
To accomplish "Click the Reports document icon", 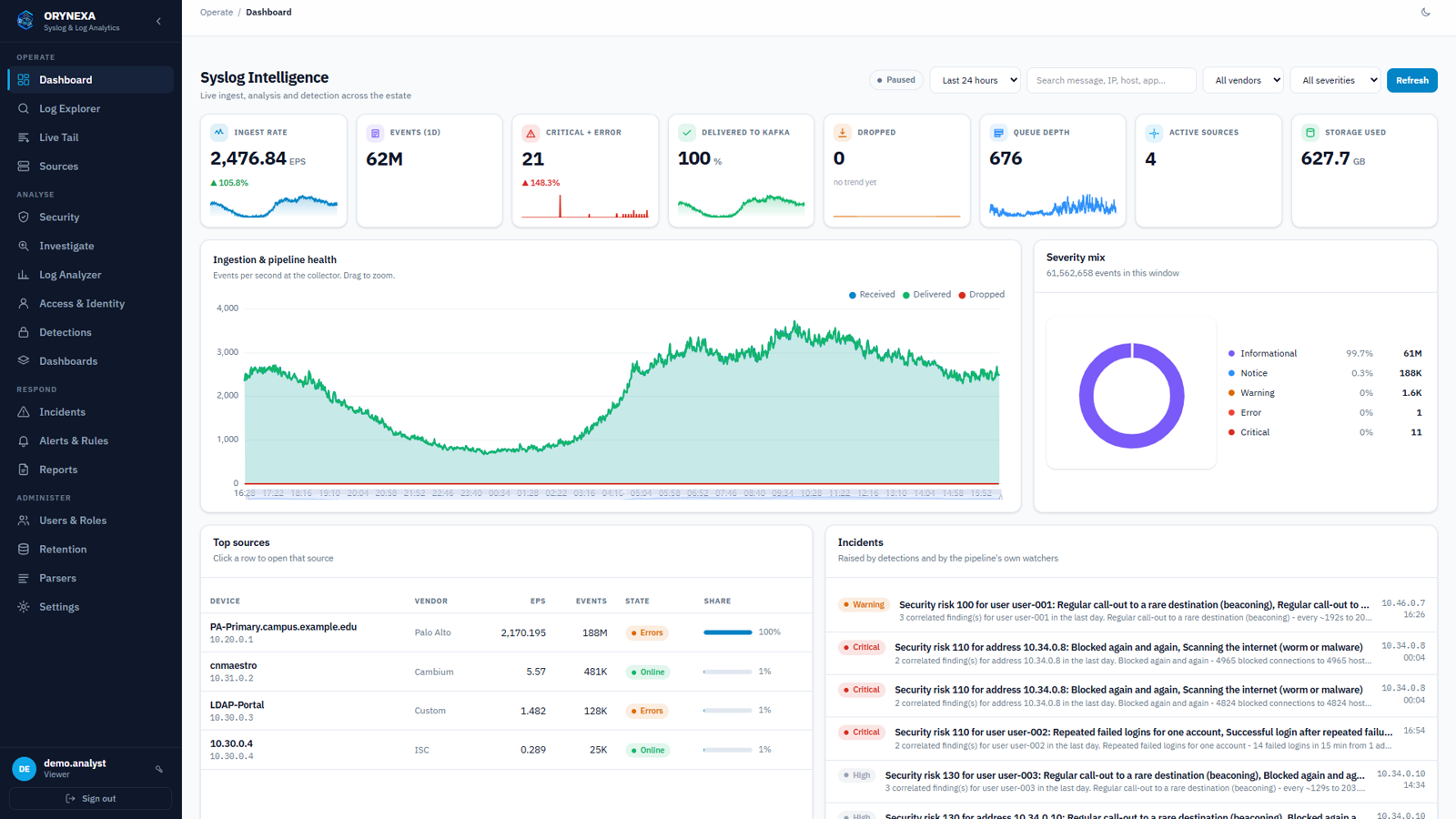I will point(24,470).
